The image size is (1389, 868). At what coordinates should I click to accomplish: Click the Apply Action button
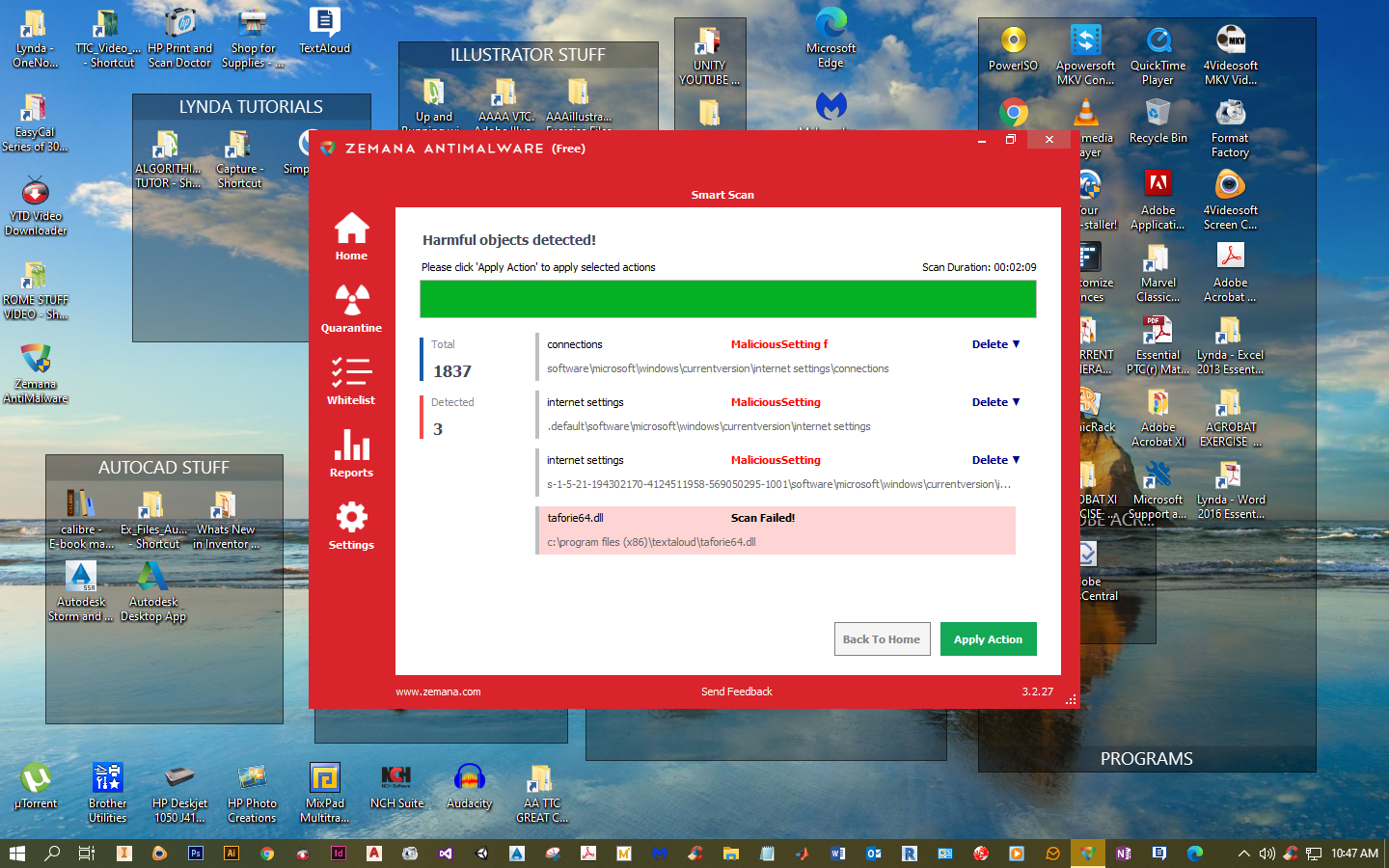(x=988, y=639)
